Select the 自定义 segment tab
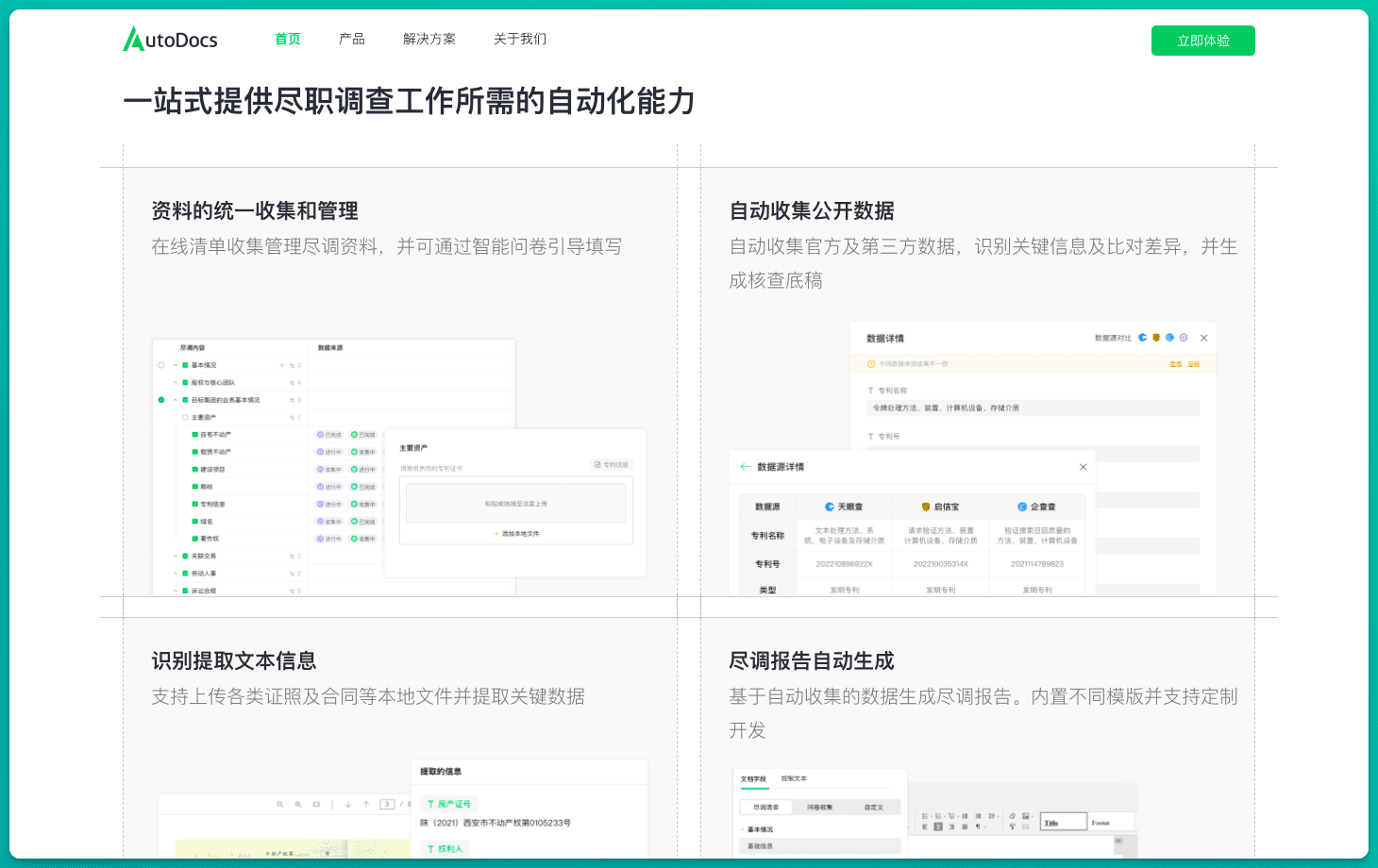Screen dimensions: 1378x868 pyautogui.click(x=874, y=808)
